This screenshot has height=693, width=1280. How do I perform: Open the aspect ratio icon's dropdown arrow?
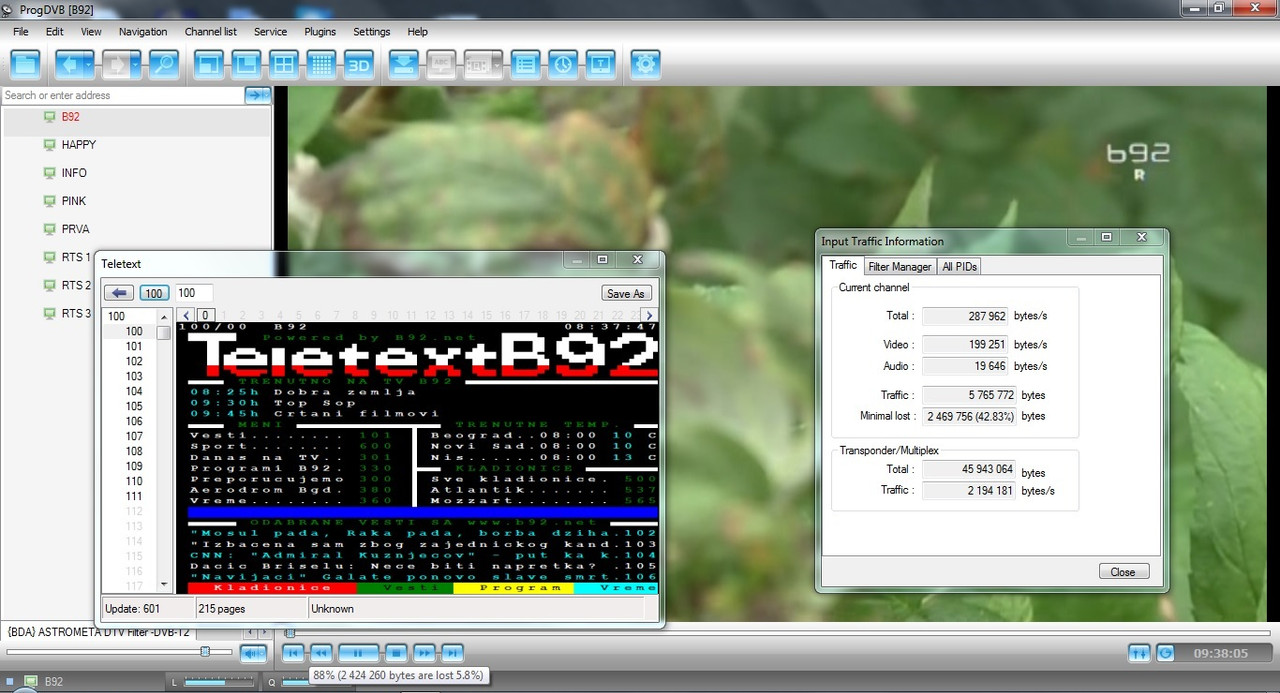[x=497, y=65]
